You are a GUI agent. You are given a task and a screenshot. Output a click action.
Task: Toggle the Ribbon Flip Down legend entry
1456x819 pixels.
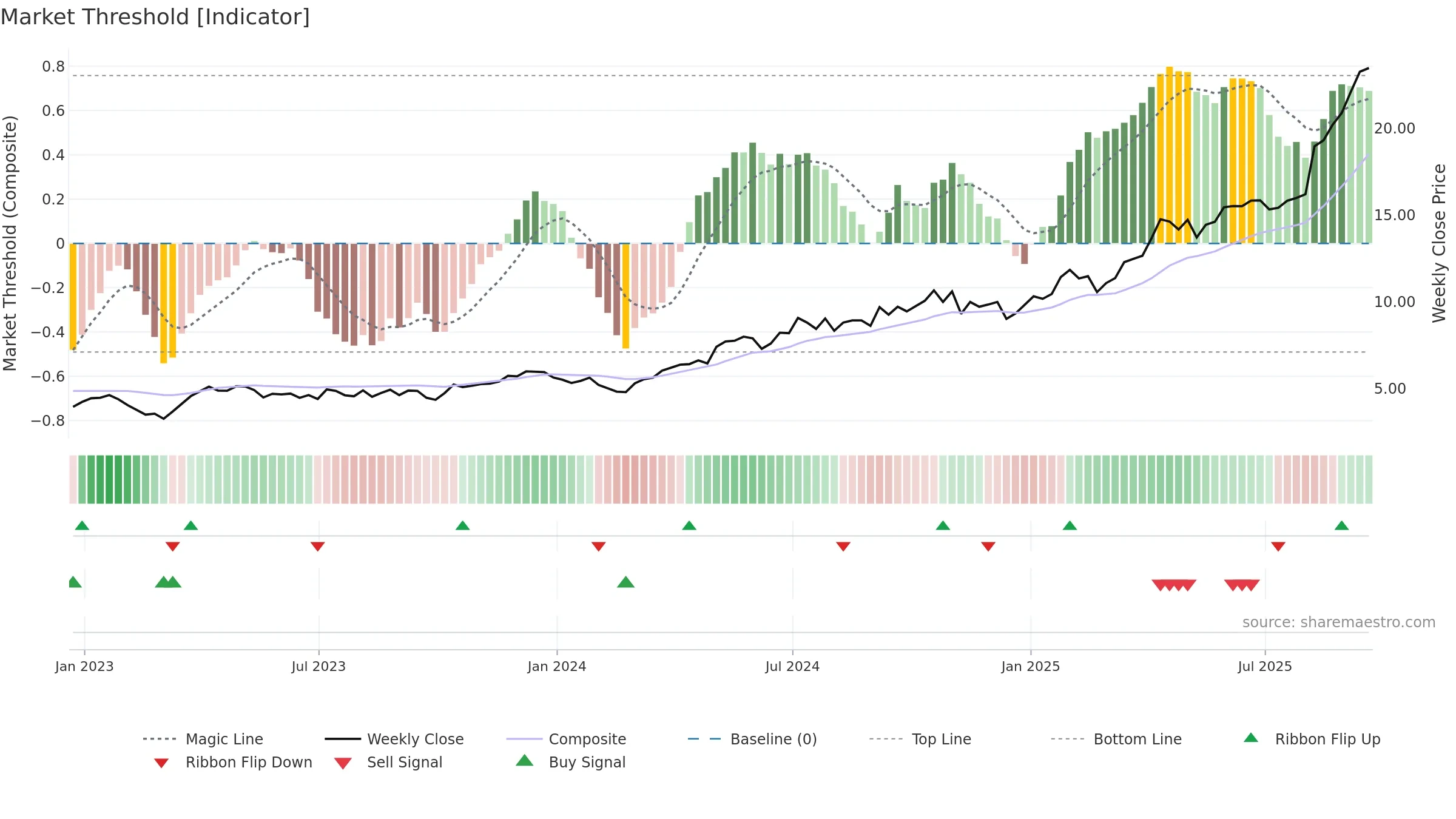click(233, 762)
